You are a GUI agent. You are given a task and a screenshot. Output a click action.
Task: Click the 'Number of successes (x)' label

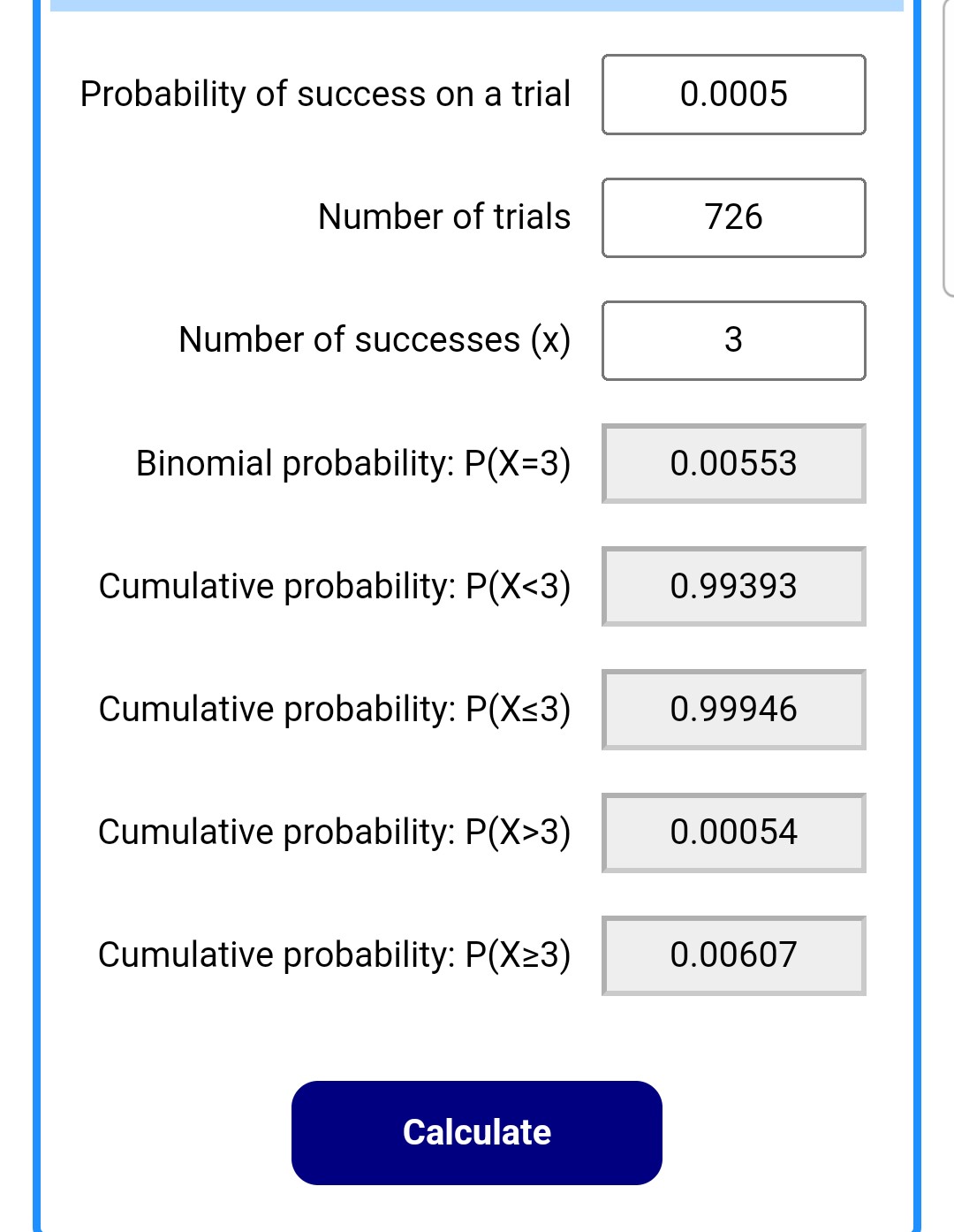pos(375,340)
